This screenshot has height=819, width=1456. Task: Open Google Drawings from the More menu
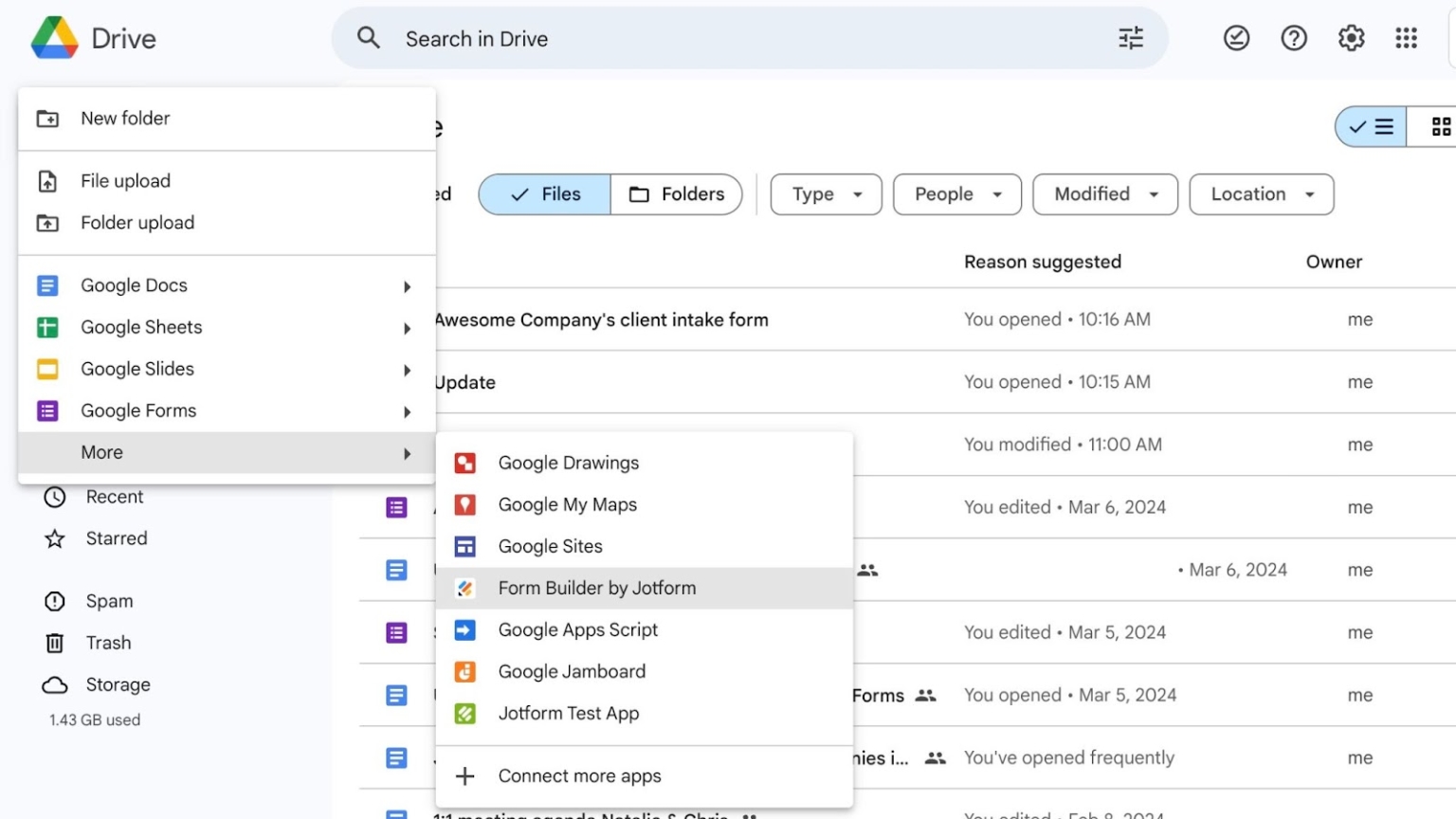[568, 463]
